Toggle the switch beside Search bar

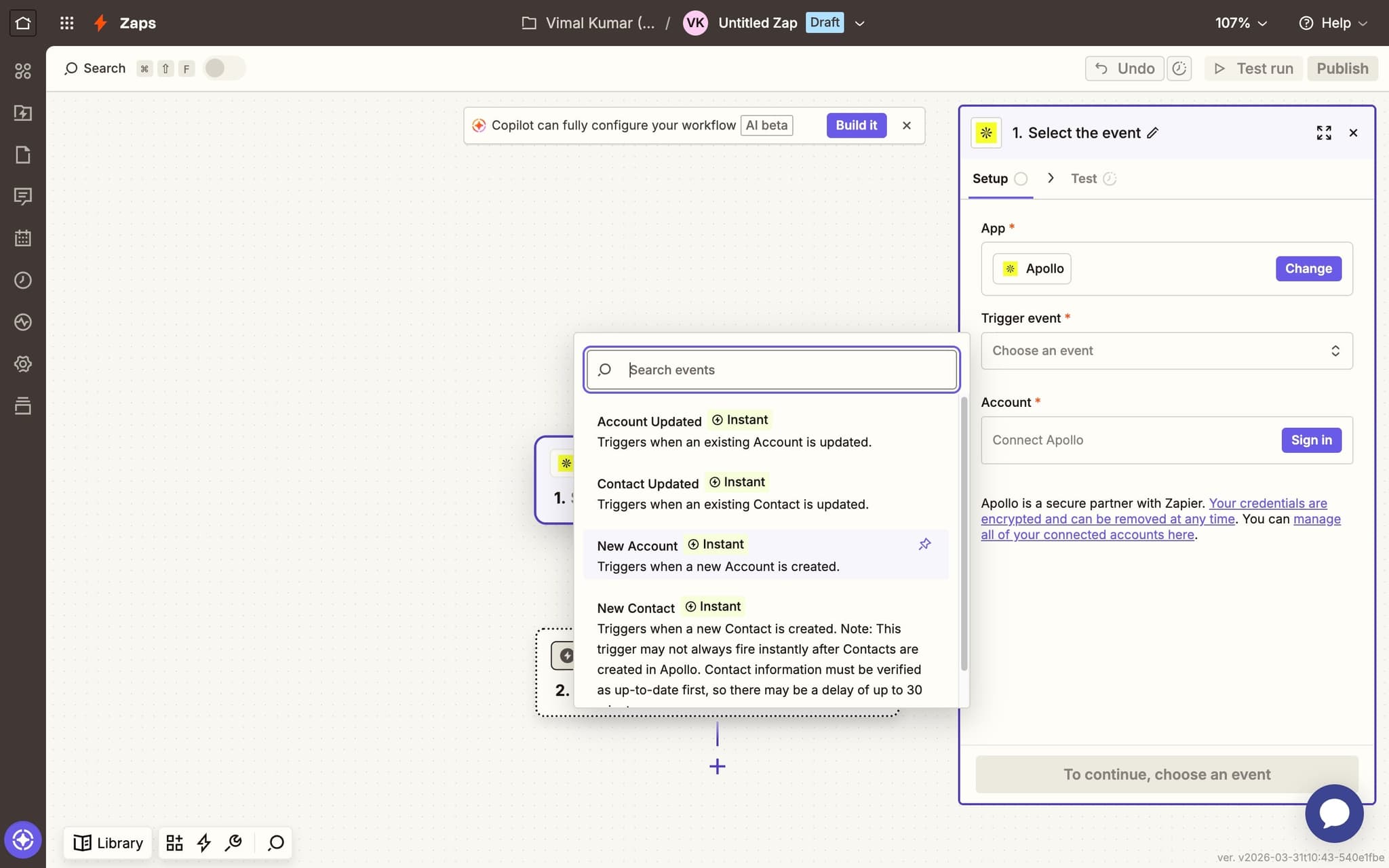tap(223, 68)
